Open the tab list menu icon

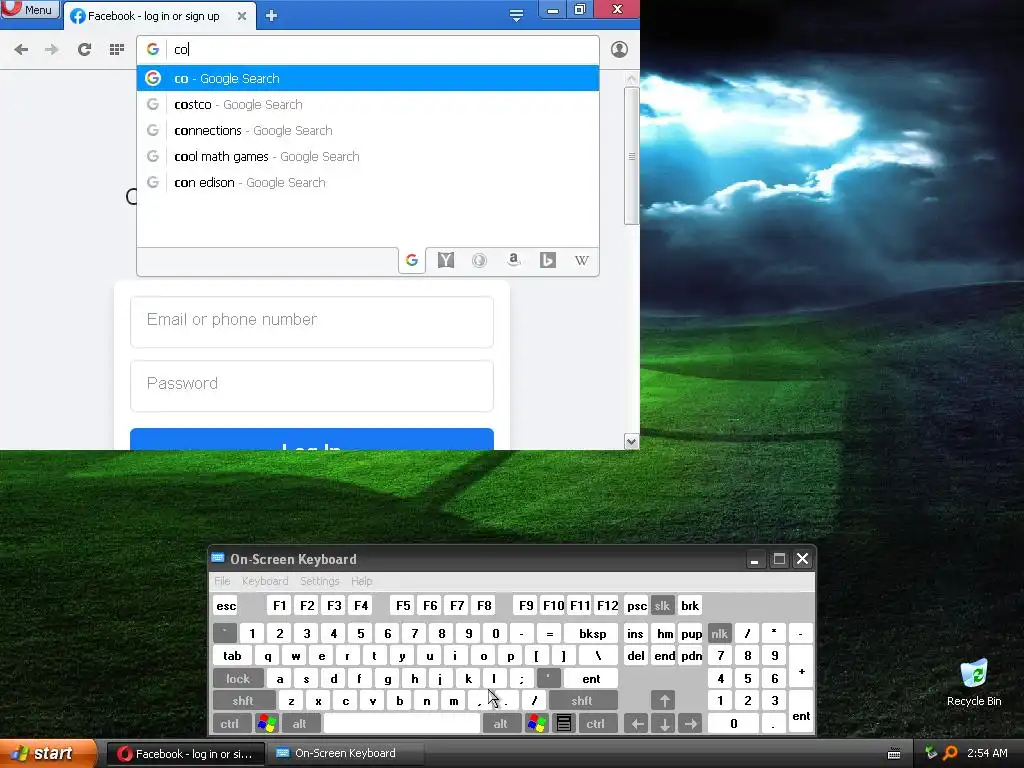click(516, 15)
